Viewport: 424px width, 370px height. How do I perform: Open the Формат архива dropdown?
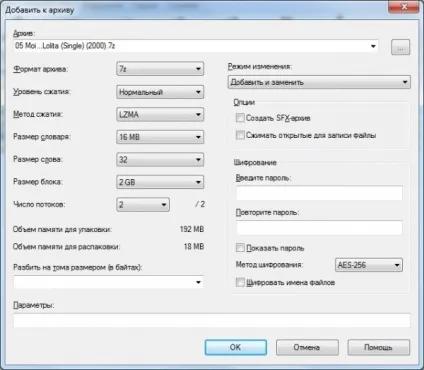[x=160, y=69]
